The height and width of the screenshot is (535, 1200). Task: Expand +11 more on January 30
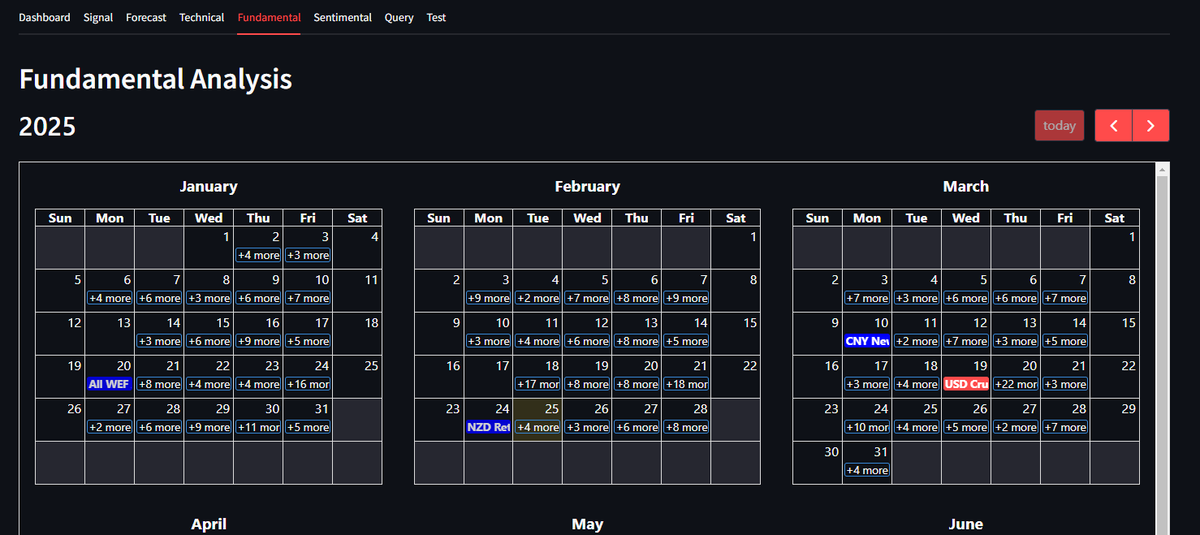[x=258, y=427]
